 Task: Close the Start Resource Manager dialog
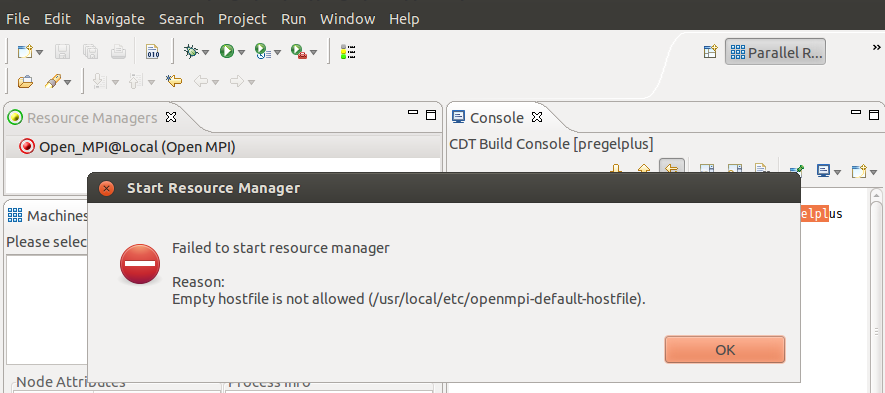(x=107, y=188)
